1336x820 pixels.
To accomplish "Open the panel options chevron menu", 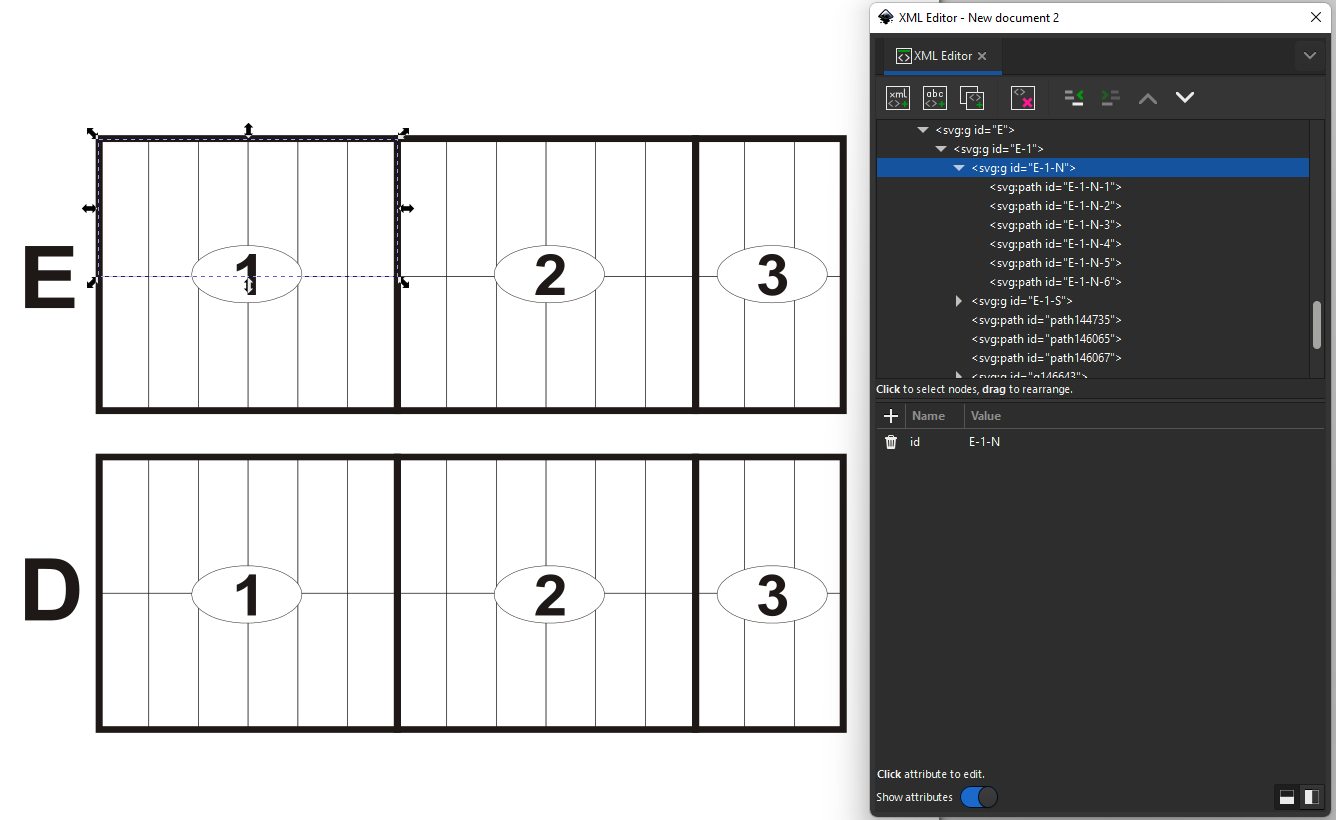I will click(1310, 56).
